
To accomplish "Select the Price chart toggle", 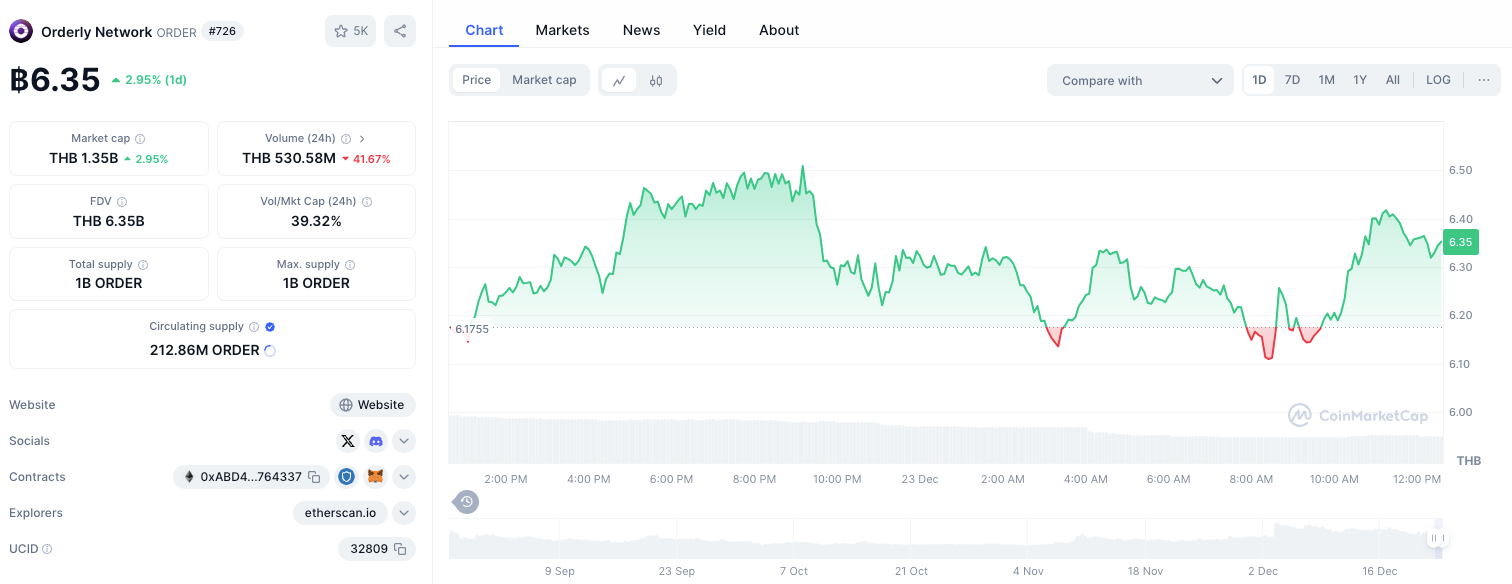I will tap(477, 80).
